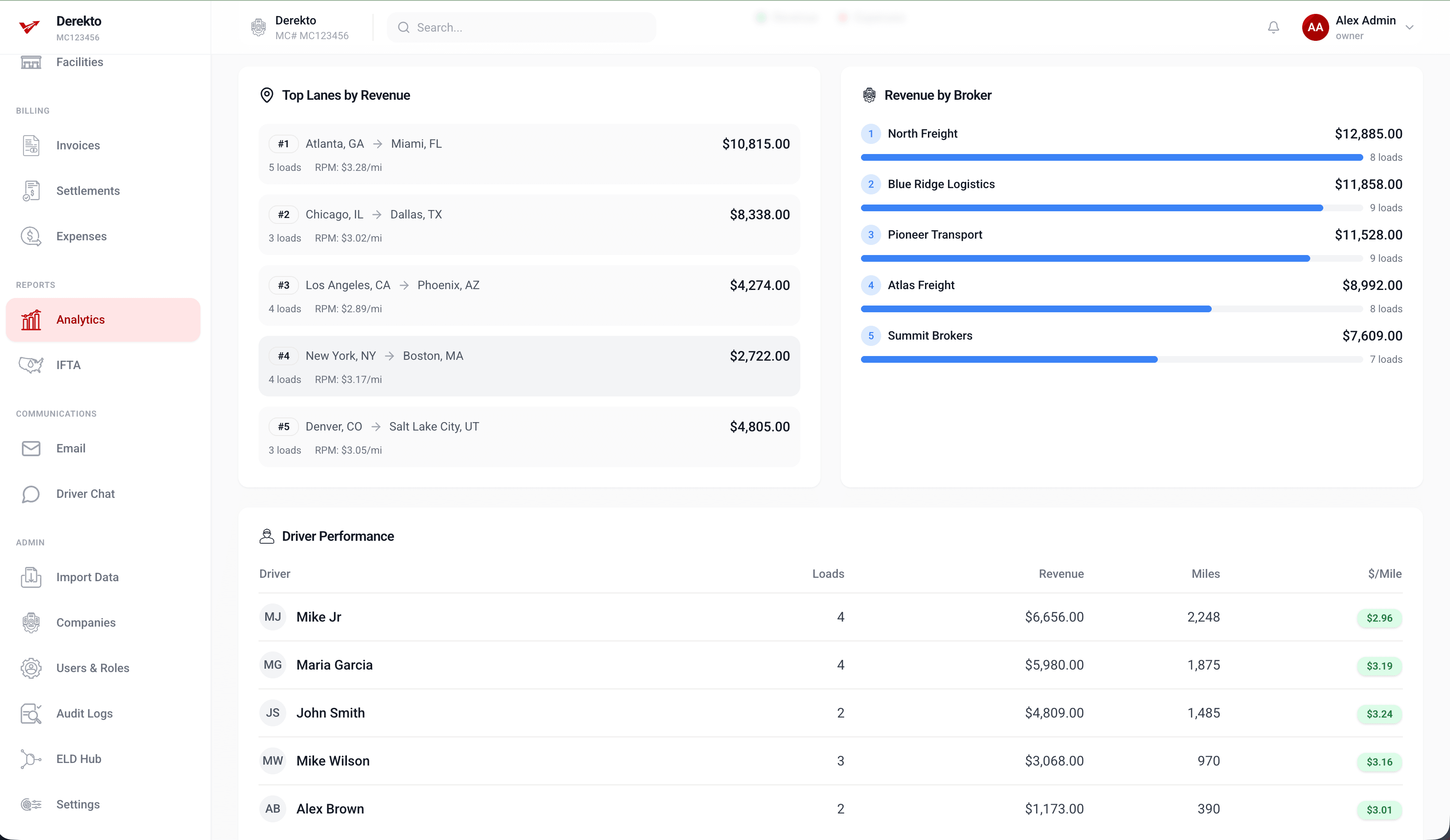Open the IFTA report
The image size is (1450, 840).
point(103,365)
